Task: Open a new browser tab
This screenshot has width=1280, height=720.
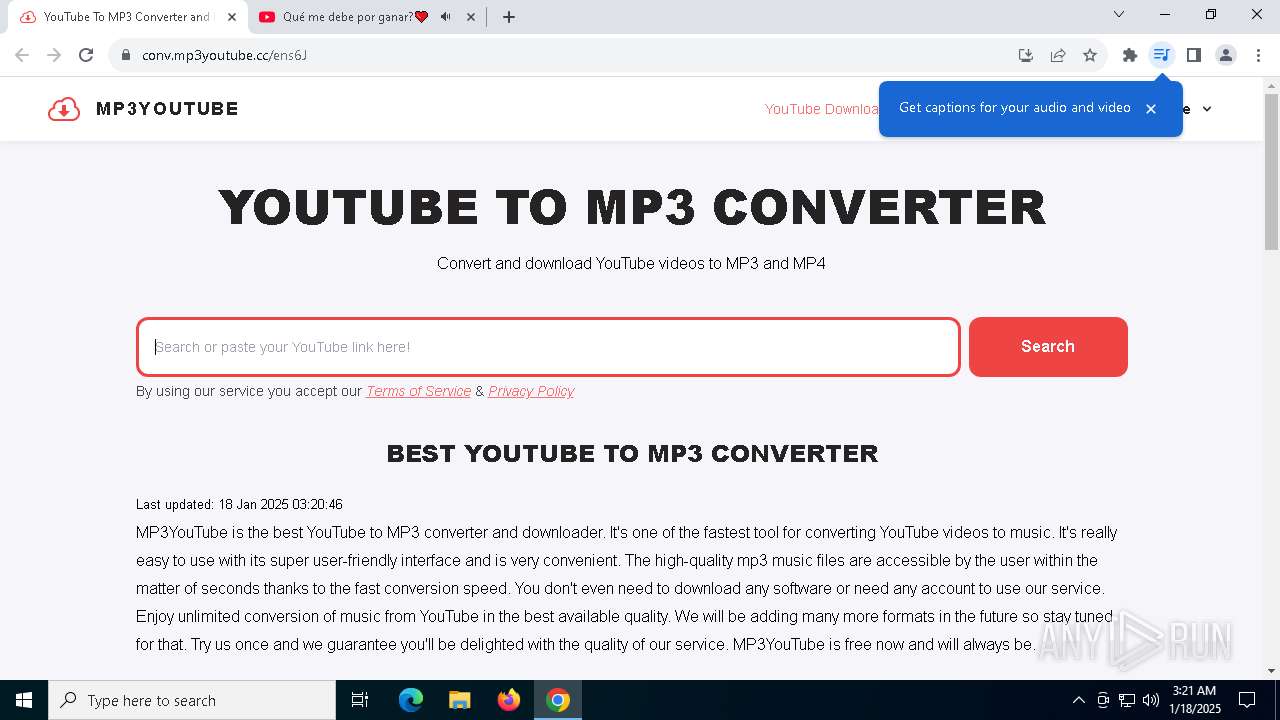Action: pyautogui.click(x=509, y=17)
